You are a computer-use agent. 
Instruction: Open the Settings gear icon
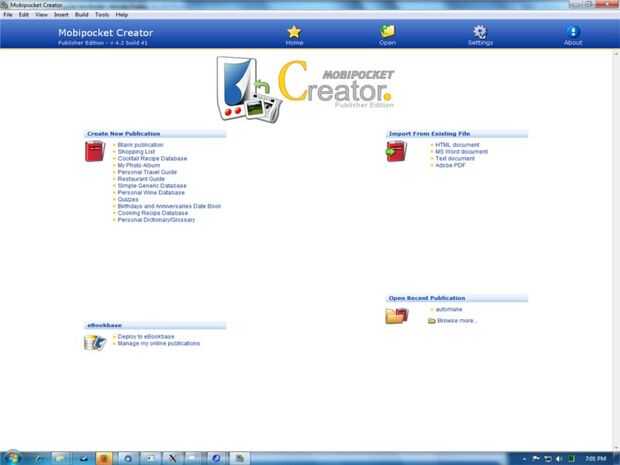(x=480, y=32)
